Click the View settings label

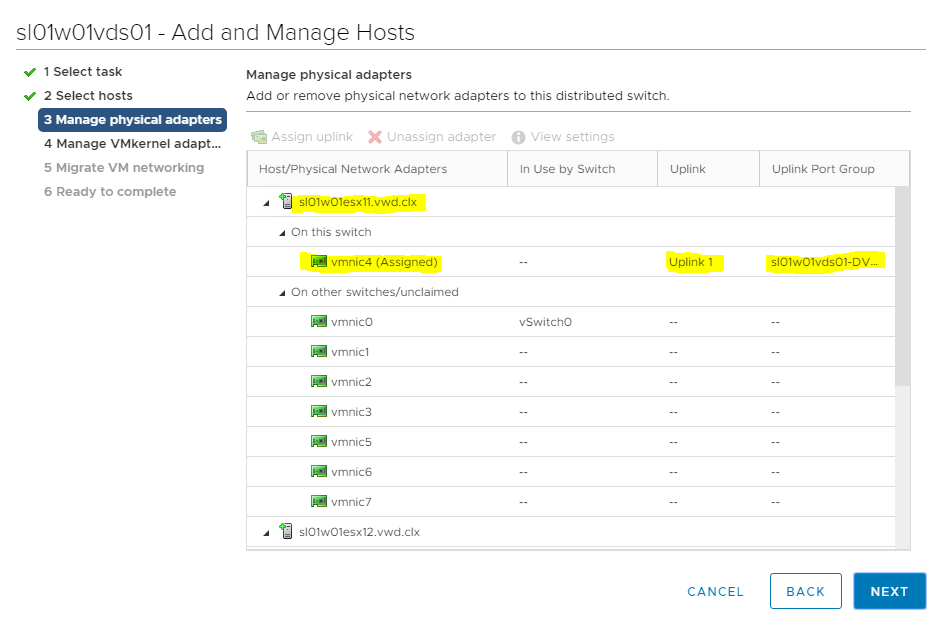coord(573,137)
